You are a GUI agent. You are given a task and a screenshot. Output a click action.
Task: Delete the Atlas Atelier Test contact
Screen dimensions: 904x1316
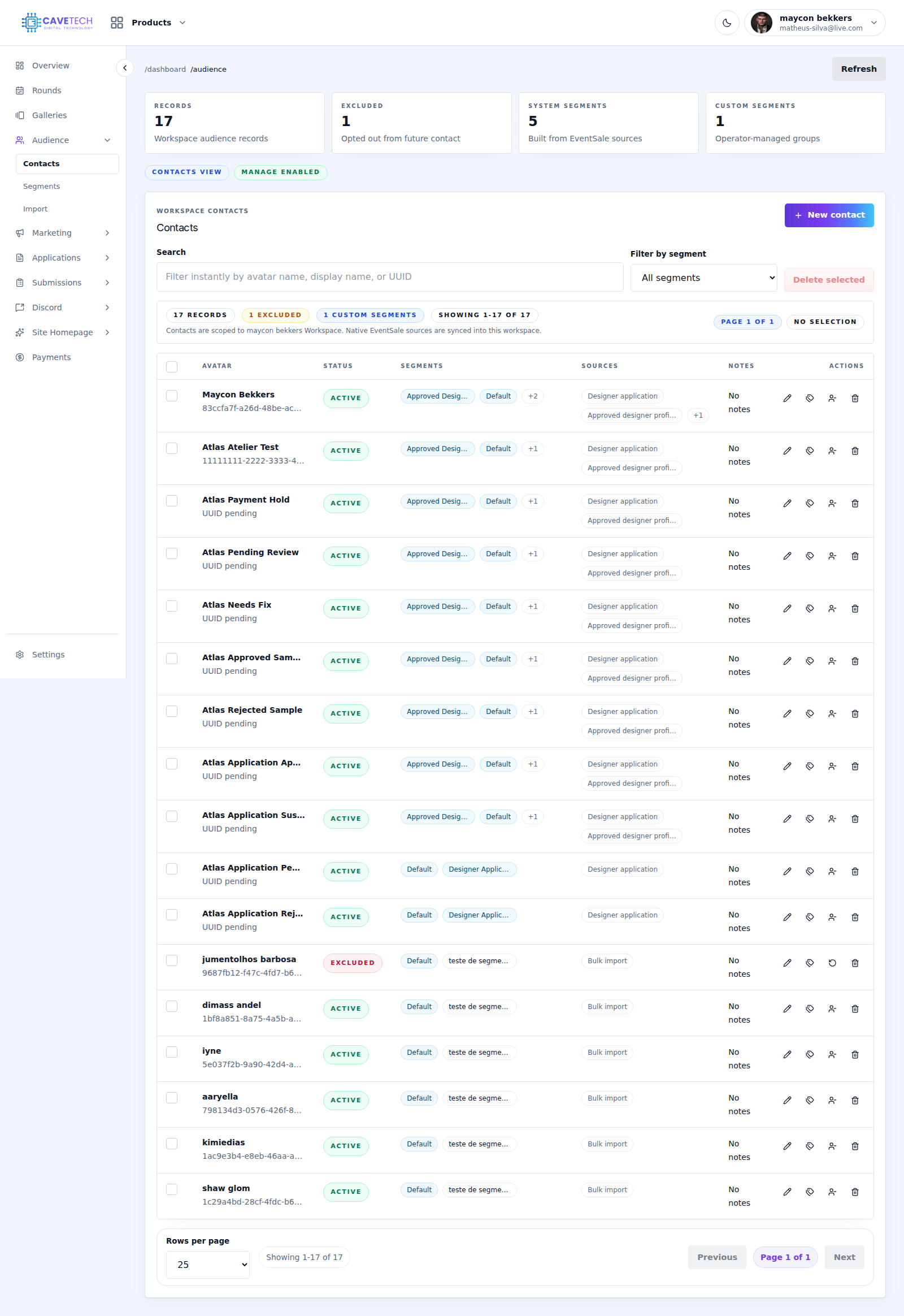click(855, 451)
